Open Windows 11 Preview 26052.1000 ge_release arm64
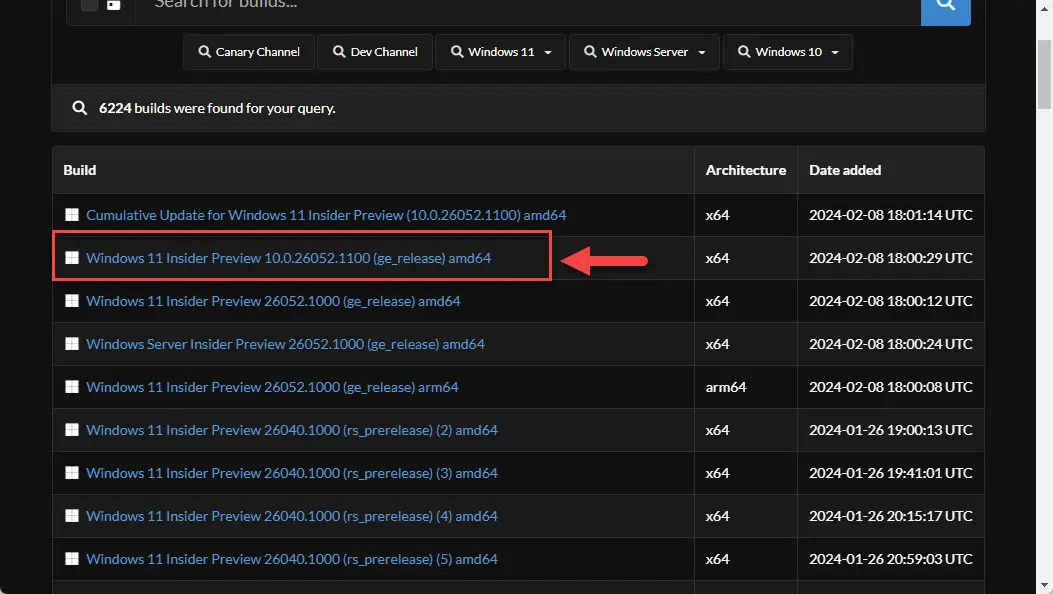The height and width of the screenshot is (594, 1053). point(272,387)
